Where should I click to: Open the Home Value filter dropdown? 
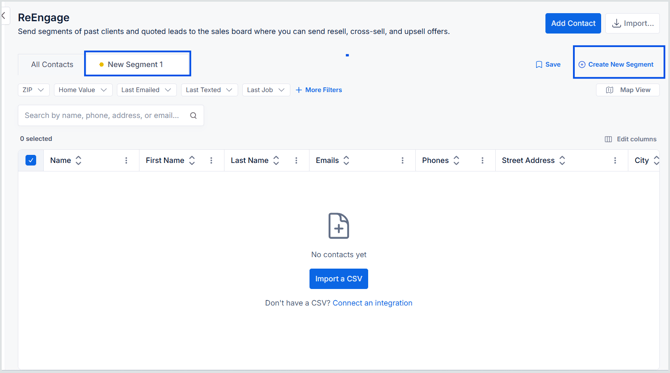[83, 90]
